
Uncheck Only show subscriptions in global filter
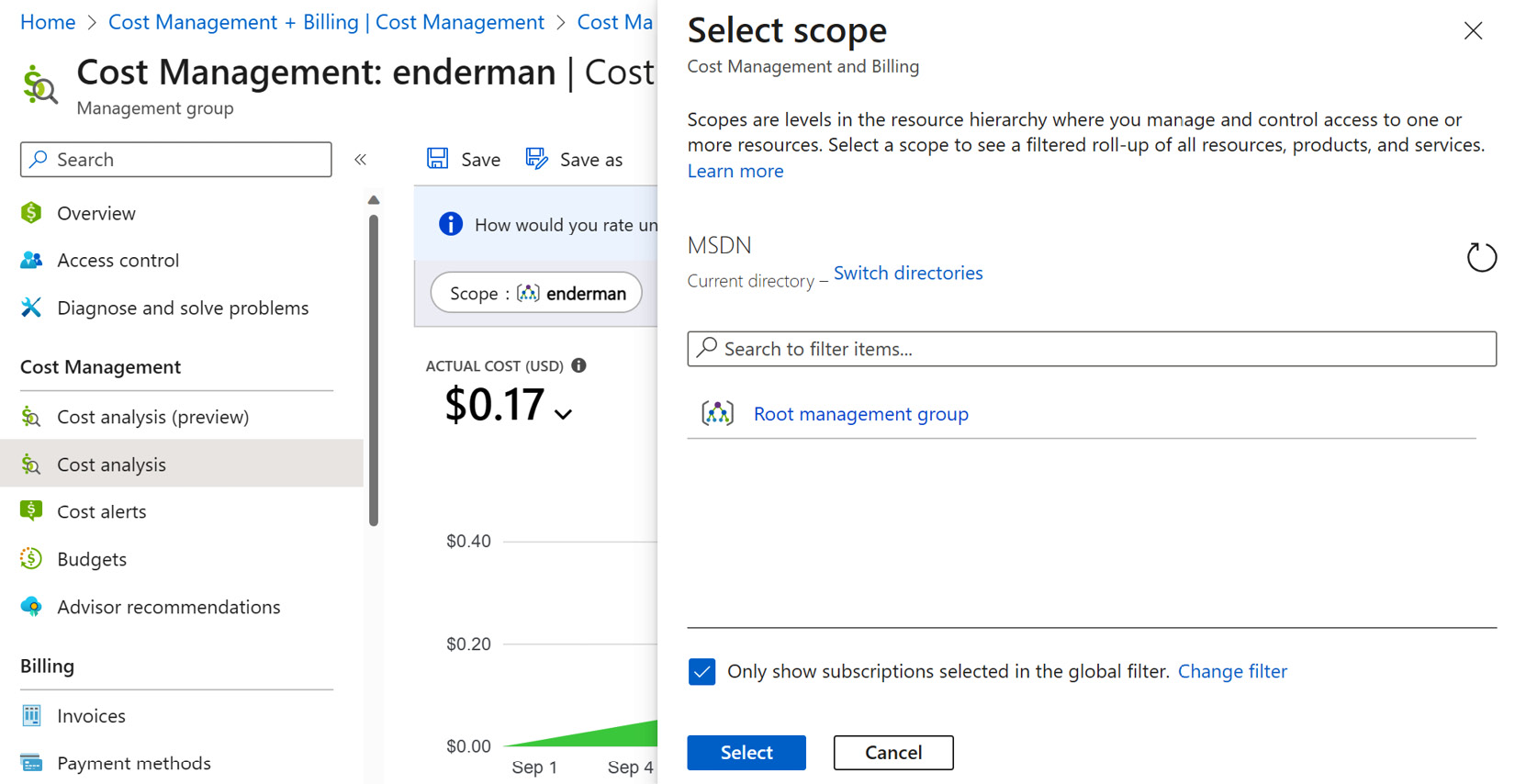coord(702,672)
